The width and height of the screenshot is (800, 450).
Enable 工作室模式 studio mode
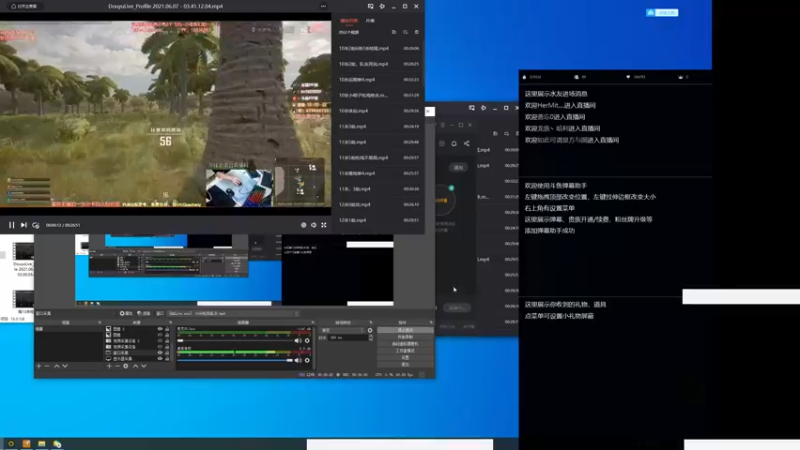coord(405,351)
